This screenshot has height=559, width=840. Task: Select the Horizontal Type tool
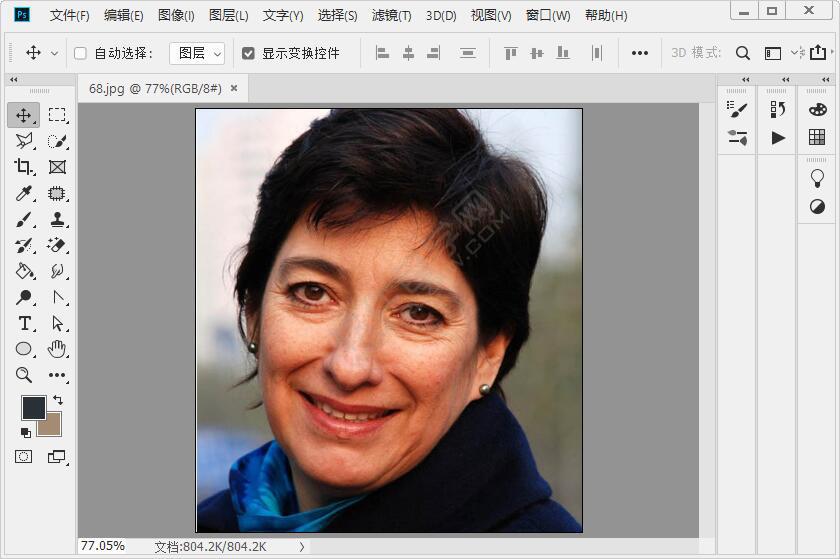[x=24, y=323]
